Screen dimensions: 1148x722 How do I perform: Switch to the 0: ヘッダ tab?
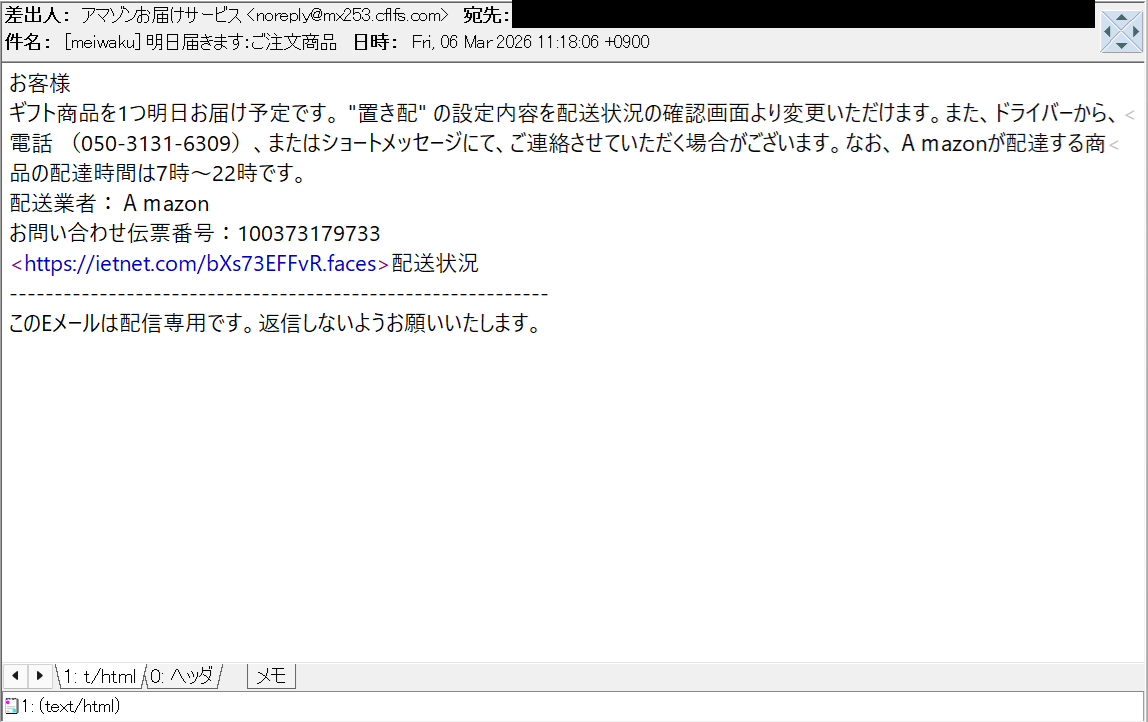click(182, 675)
